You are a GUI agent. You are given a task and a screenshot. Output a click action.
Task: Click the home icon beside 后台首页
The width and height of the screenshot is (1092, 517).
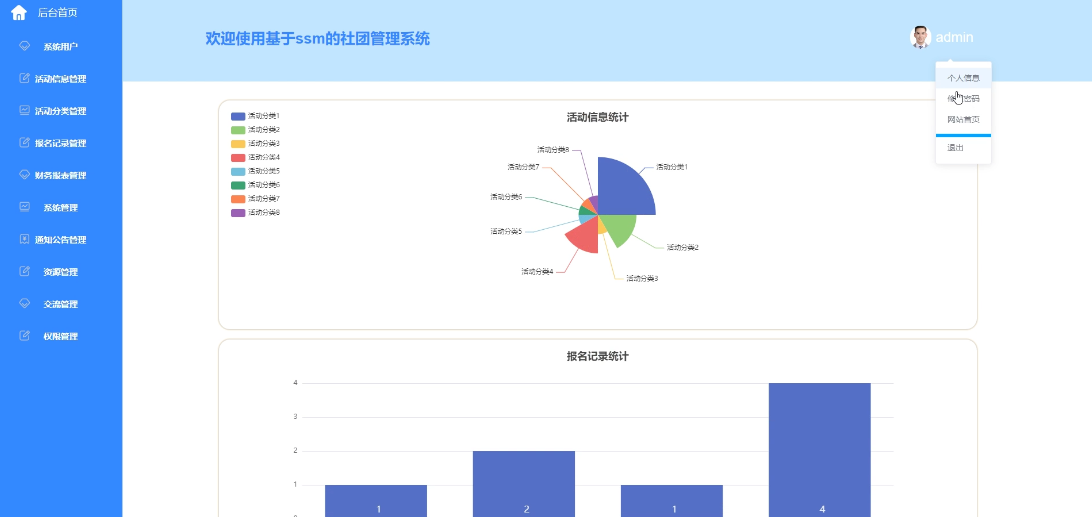click(x=19, y=13)
